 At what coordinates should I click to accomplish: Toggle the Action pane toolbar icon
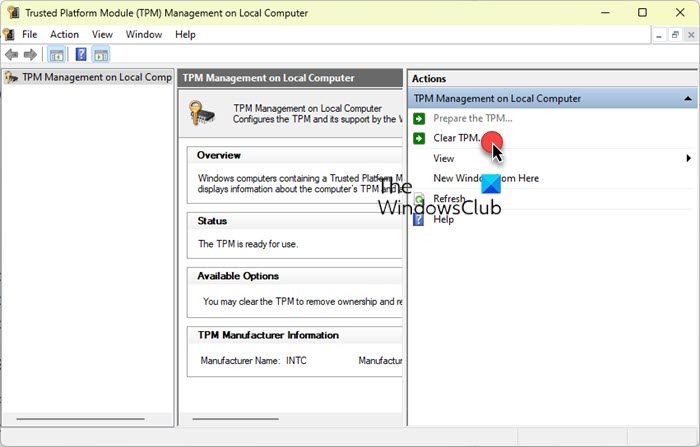[101, 55]
